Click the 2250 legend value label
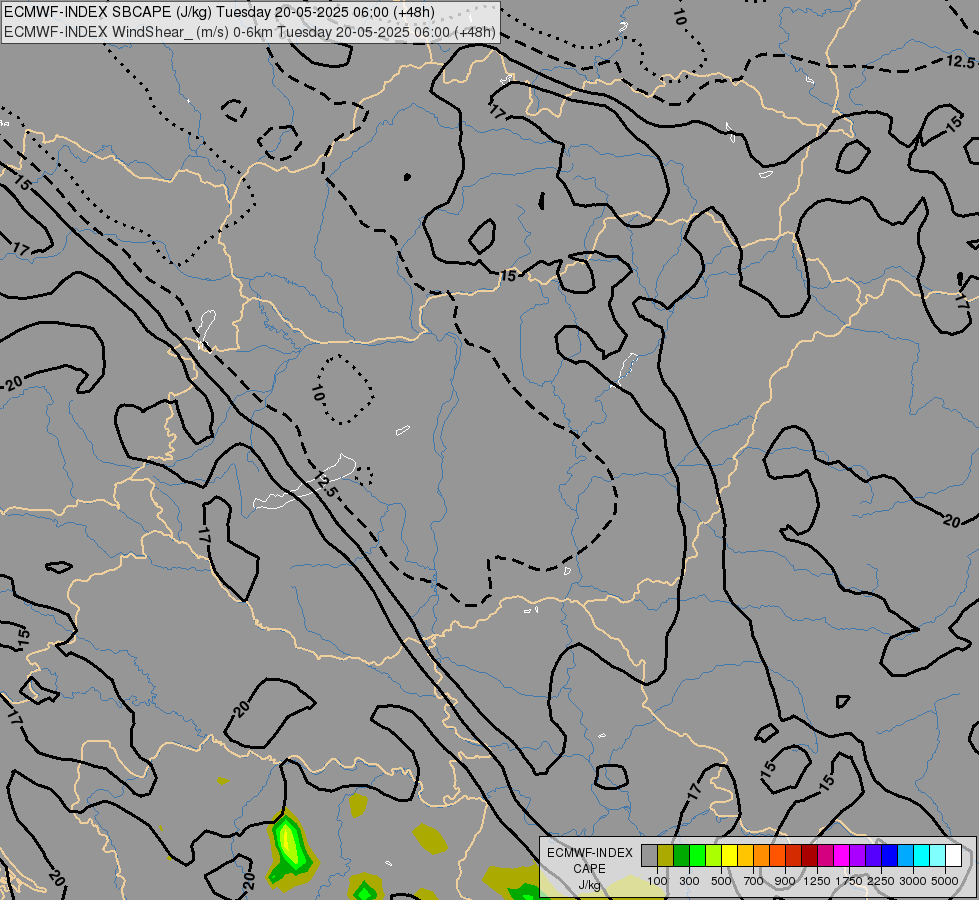 (x=881, y=881)
